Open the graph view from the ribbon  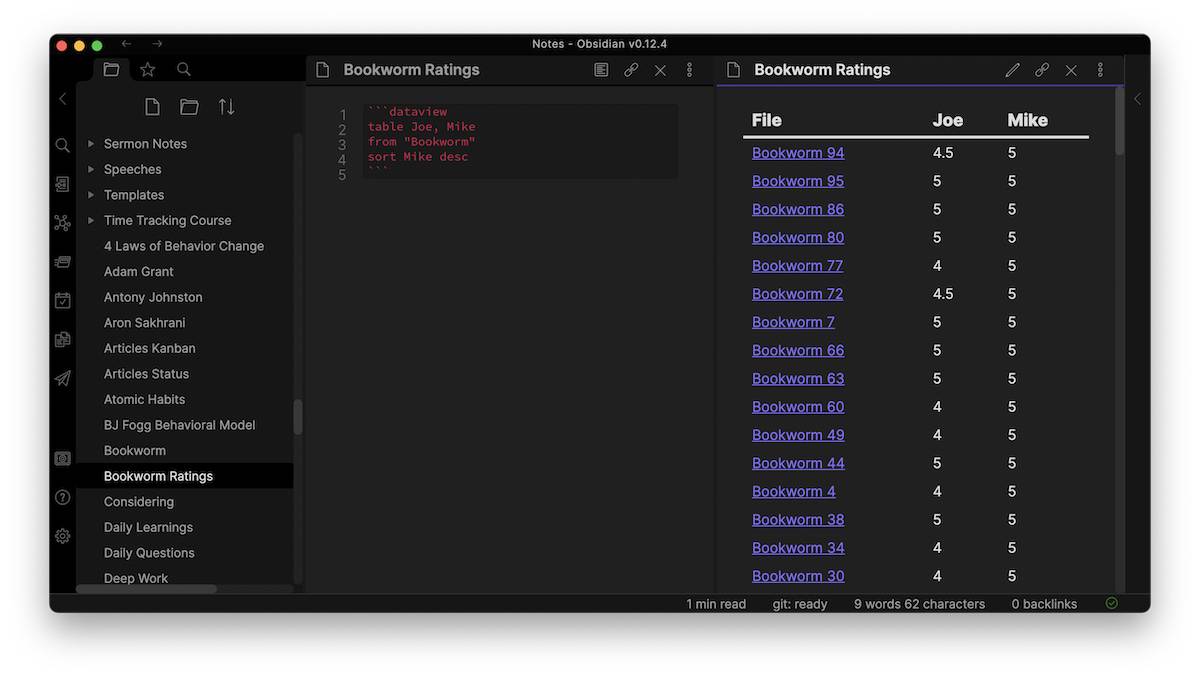[62, 222]
